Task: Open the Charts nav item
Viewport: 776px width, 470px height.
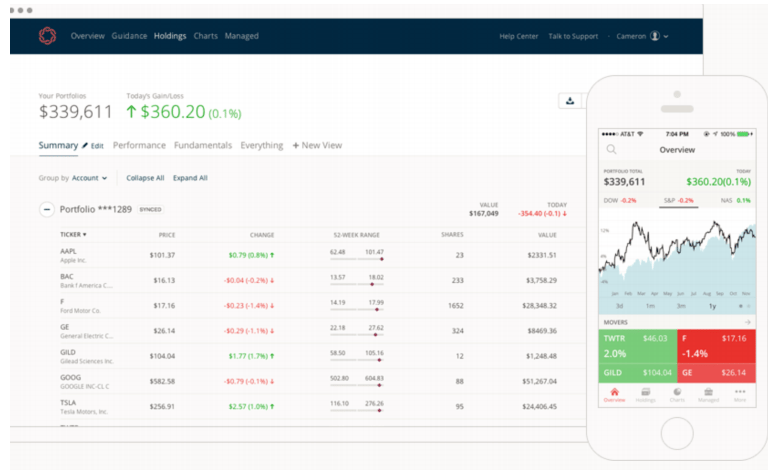Action: pos(205,36)
